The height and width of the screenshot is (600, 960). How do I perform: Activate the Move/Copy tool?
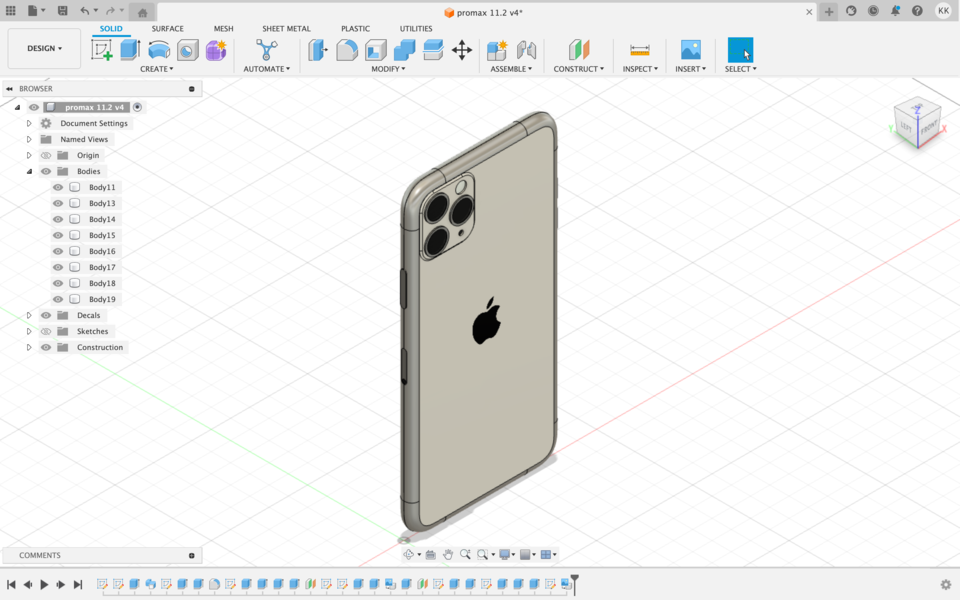[462, 48]
